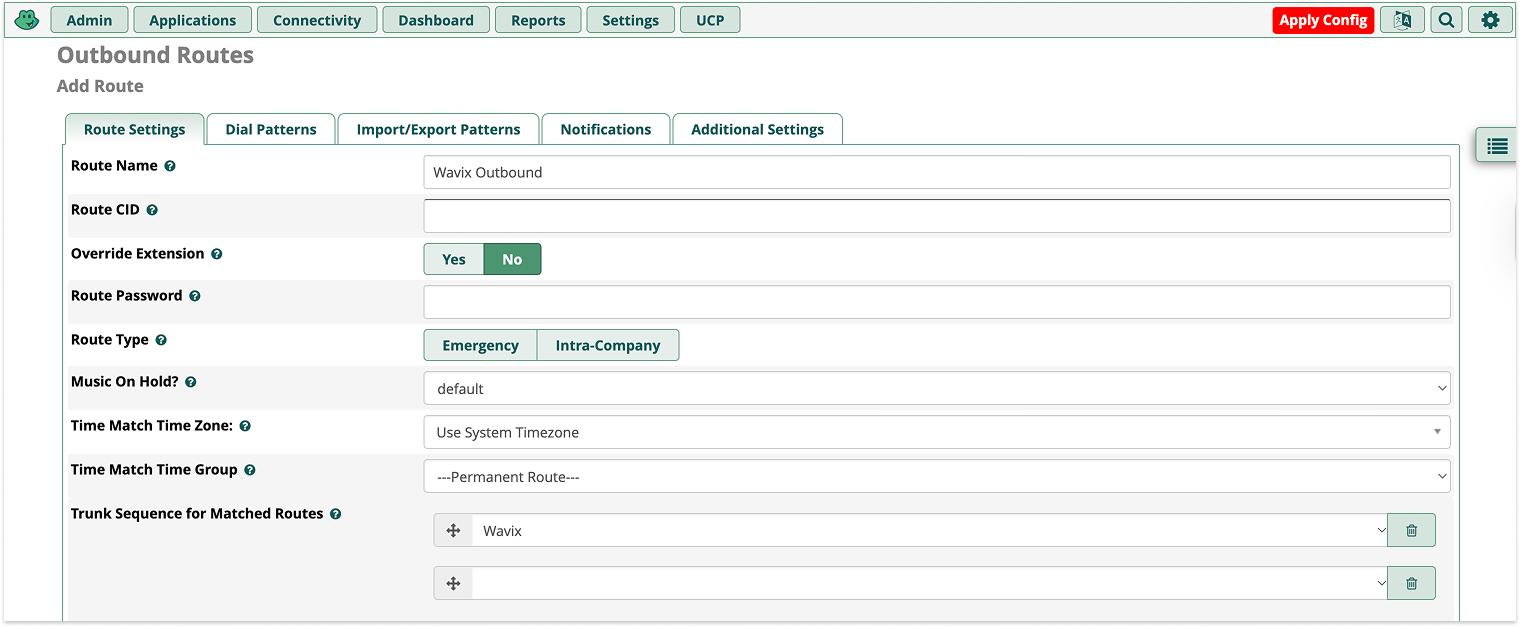Click the settings gear icon
Image resolution: width=1520 pixels, height=627 pixels.
1490,19
